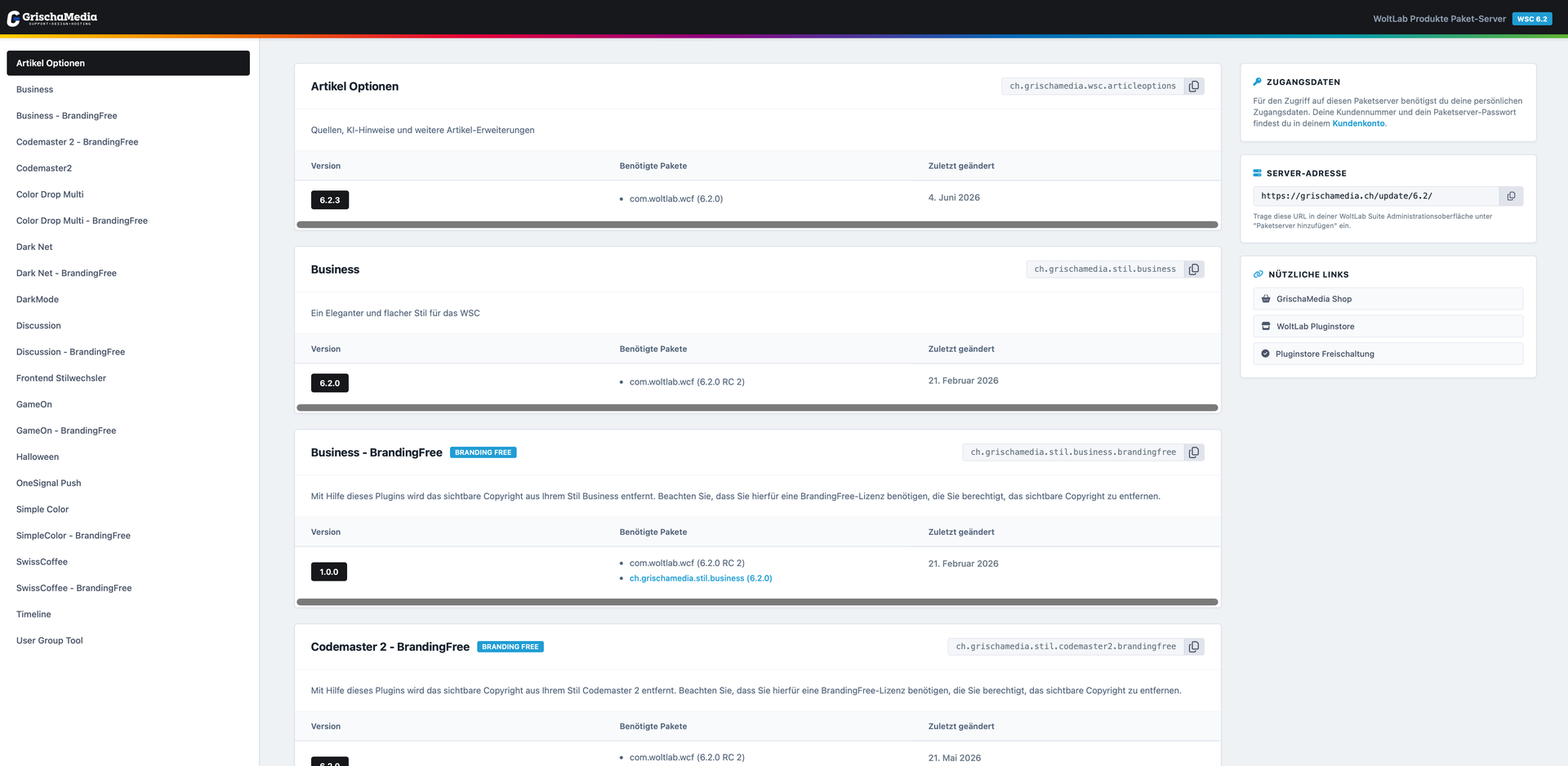
Task: Select Simple Color in the sidebar
Action: 128,510
